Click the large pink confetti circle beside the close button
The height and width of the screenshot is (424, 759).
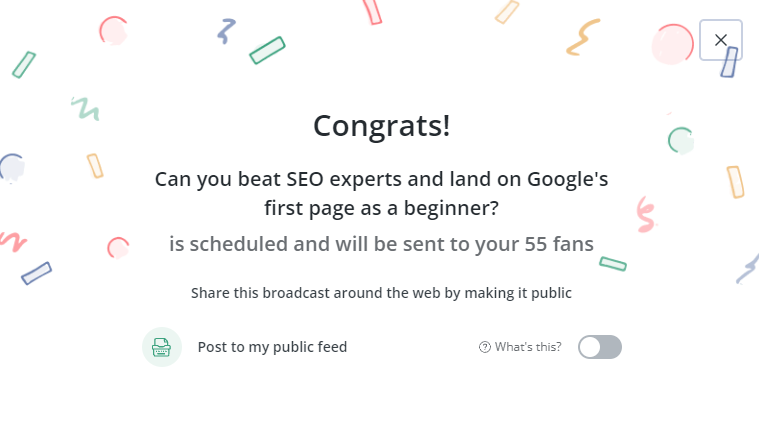pos(673,43)
